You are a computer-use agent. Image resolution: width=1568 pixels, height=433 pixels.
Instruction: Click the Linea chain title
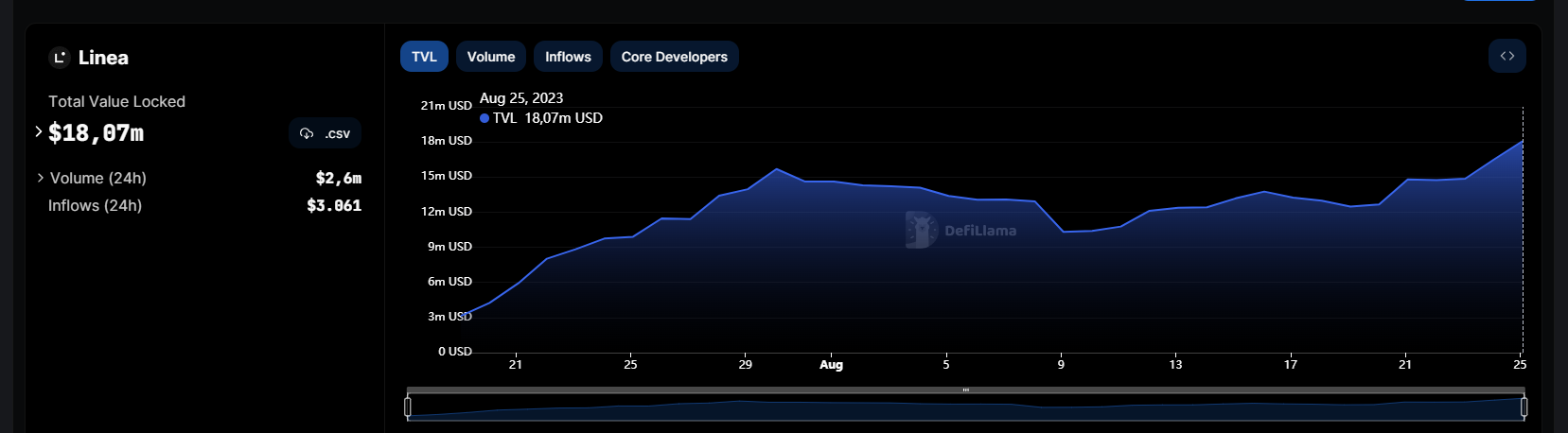tap(103, 58)
